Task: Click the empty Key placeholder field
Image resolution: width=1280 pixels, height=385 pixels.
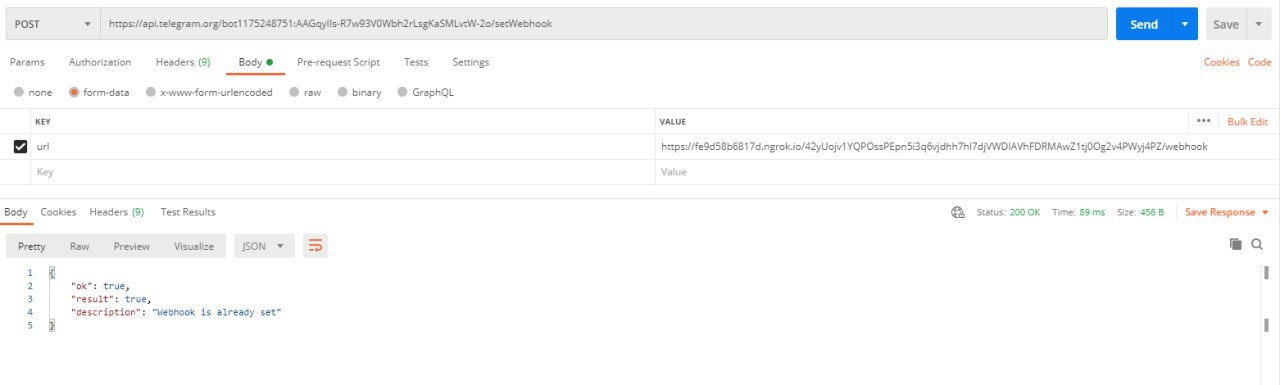Action: 343,172
